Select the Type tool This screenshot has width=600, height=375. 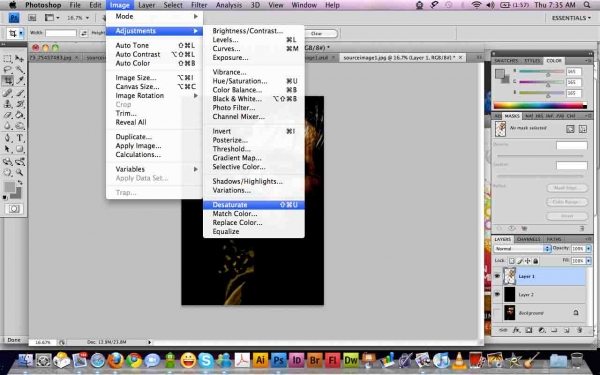[20, 138]
